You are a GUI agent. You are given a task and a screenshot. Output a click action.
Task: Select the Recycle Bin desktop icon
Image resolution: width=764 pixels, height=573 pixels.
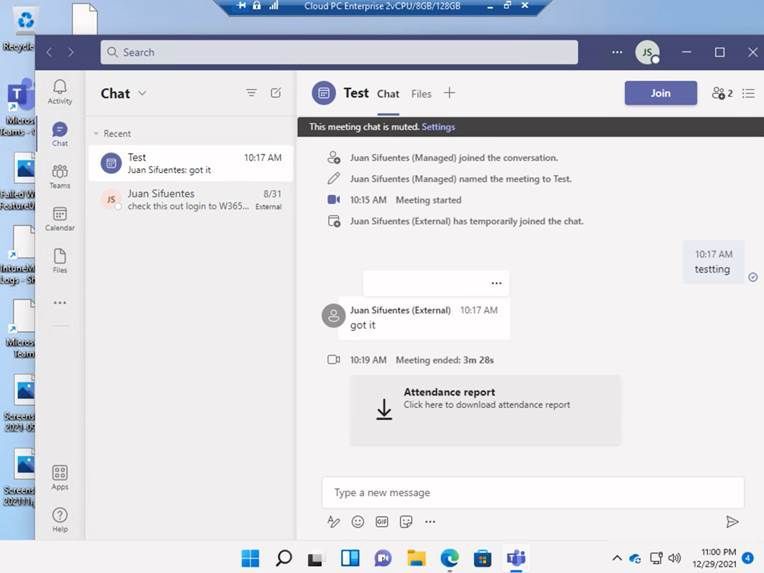point(19,27)
